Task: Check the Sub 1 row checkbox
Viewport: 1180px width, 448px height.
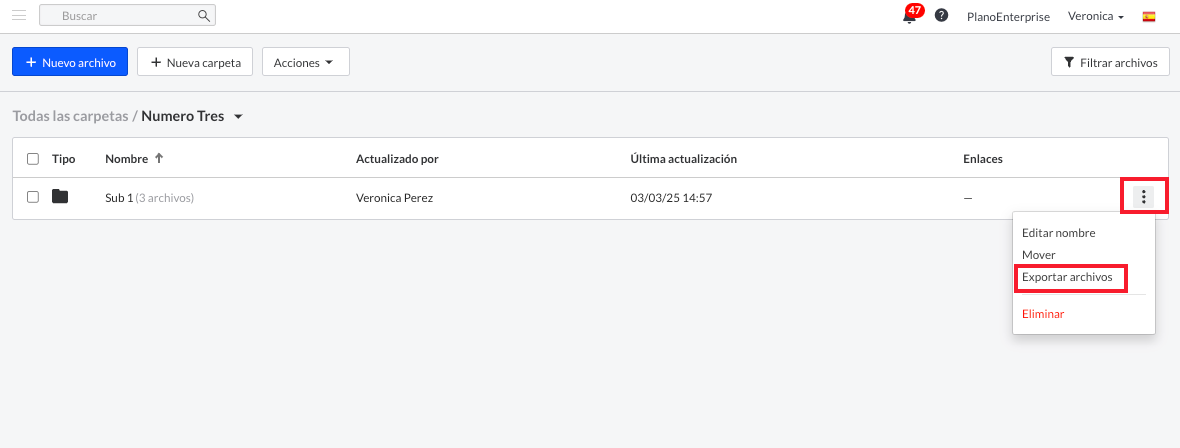Action: point(33,197)
